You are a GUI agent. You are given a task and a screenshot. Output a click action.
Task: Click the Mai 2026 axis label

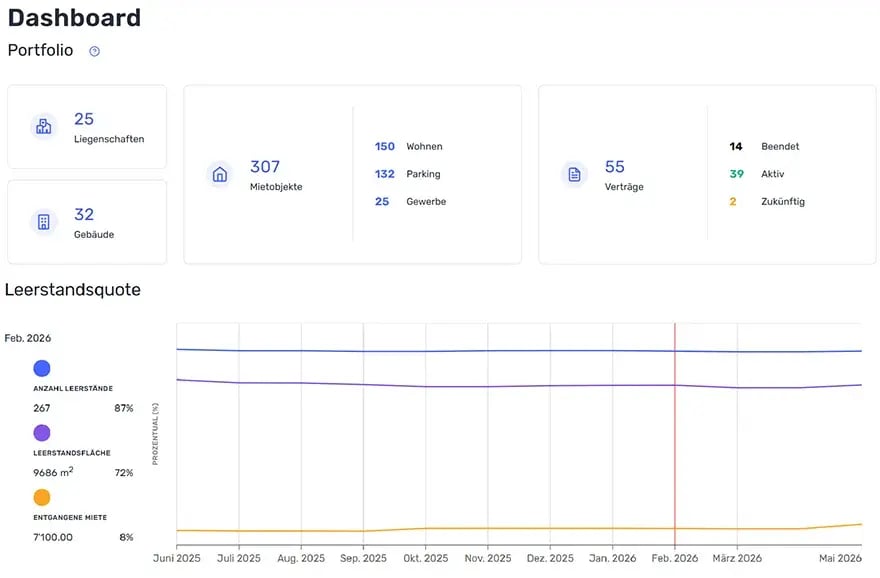(841, 558)
